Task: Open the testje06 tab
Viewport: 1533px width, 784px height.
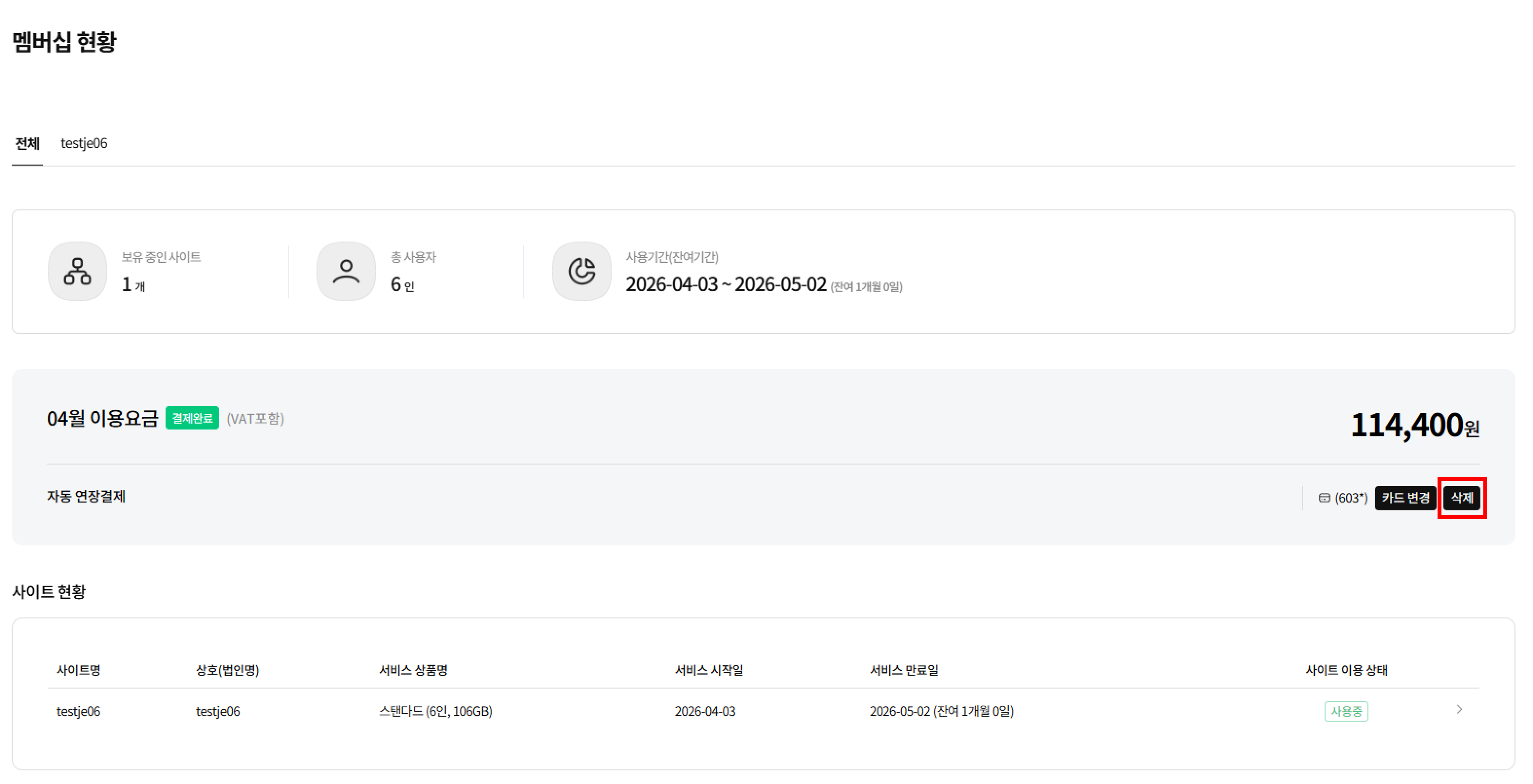Action: click(84, 144)
